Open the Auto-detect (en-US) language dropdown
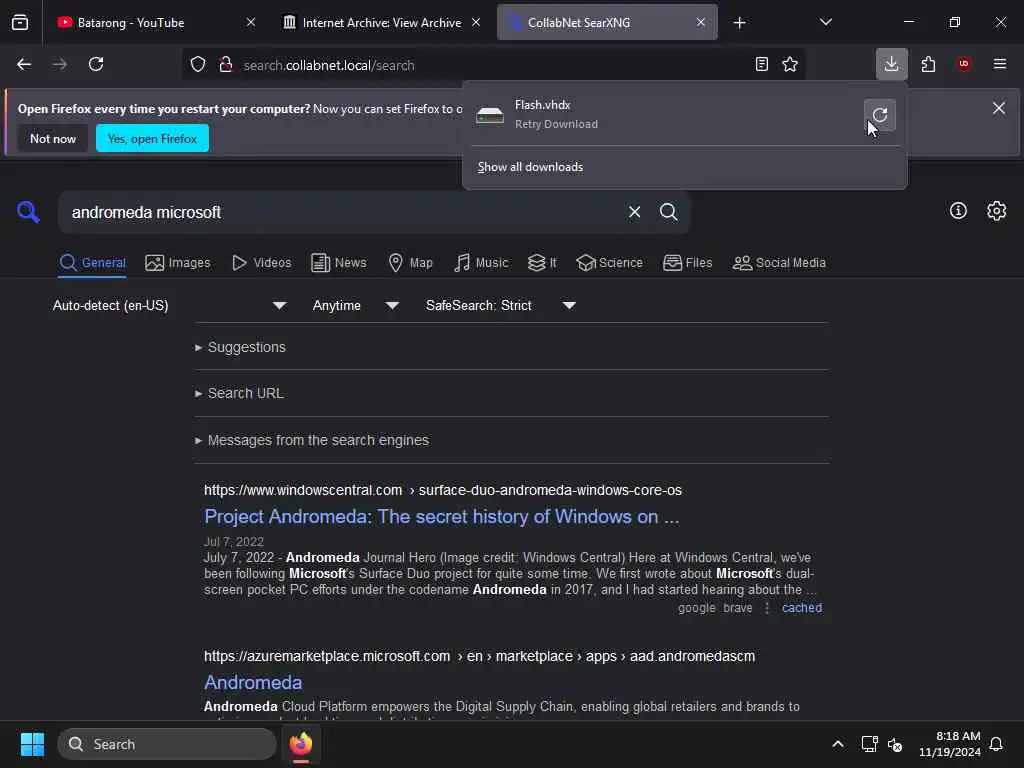Image resolution: width=1024 pixels, height=768 pixels. click(x=169, y=306)
